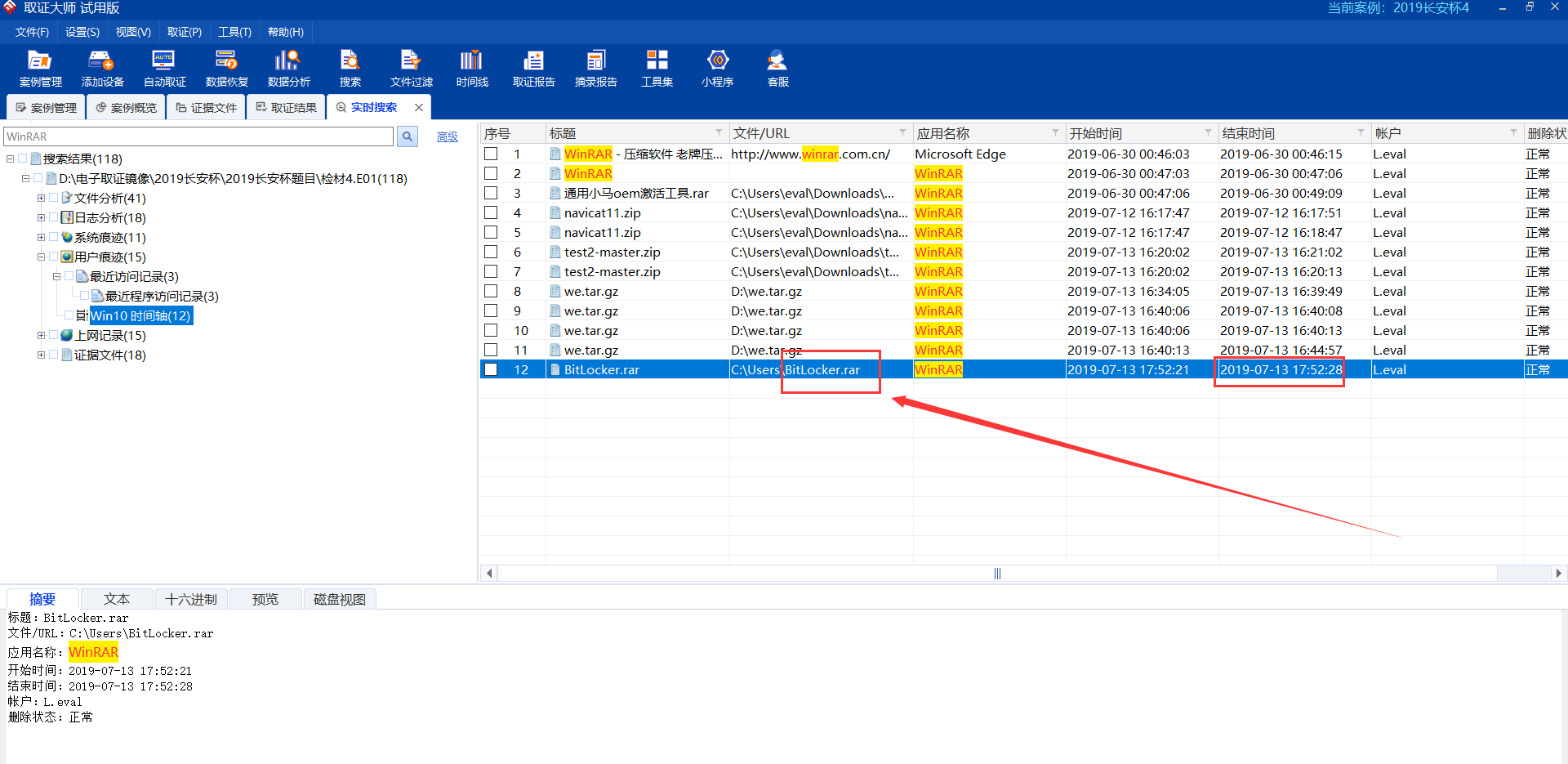
Task: Generate 取证报告 from the toolbar
Action: [533, 69]
